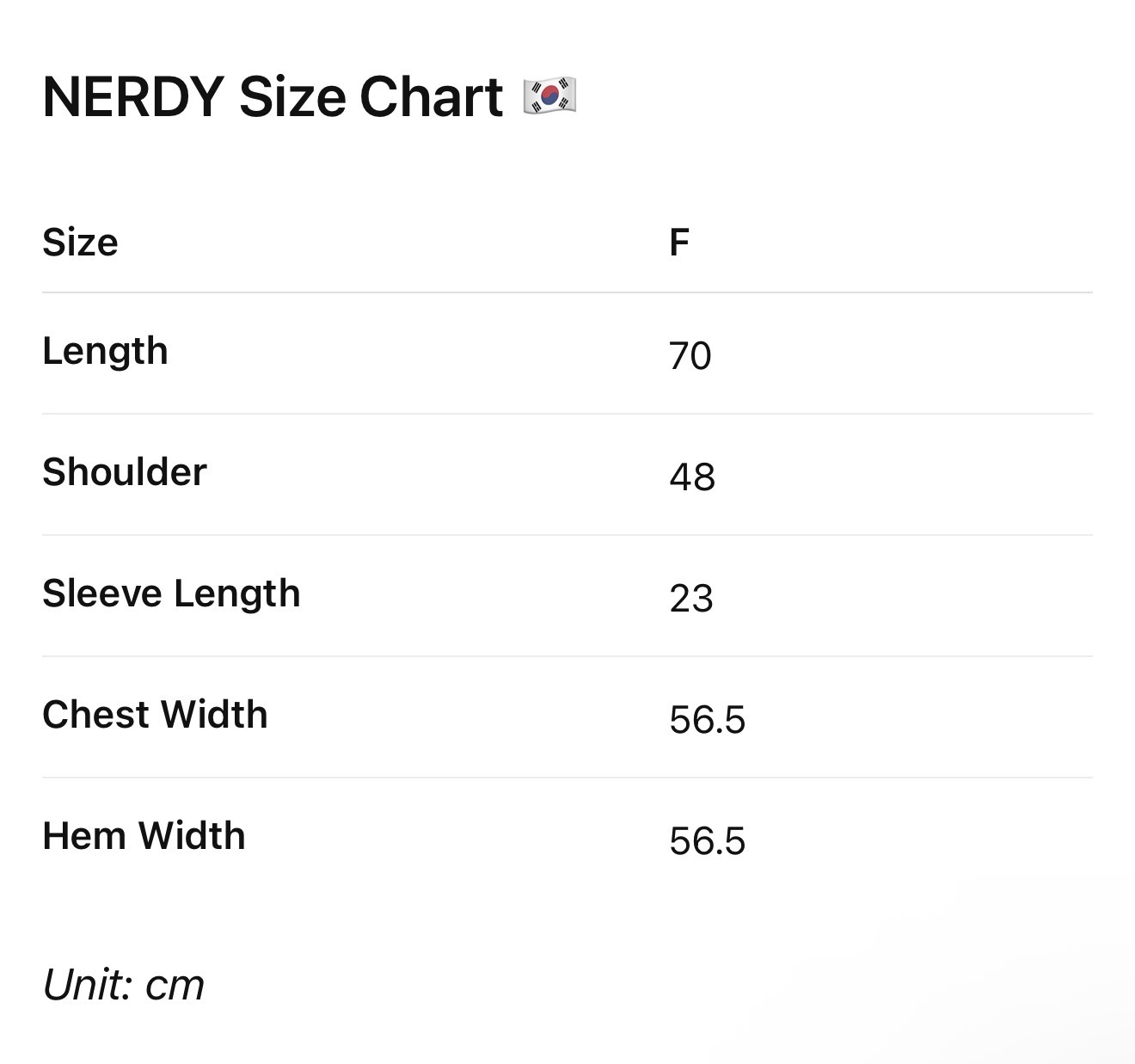Click the South Korea flag emoji
Viewport: 1135px width, 1064px height.
[x=549, y=96]
